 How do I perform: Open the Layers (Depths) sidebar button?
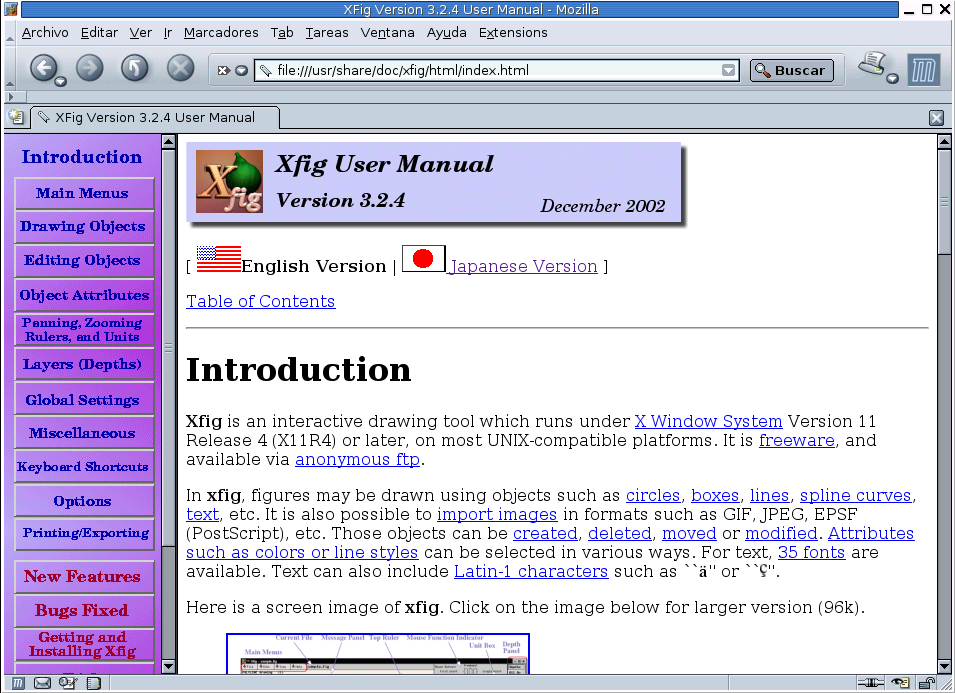(84, 365)
